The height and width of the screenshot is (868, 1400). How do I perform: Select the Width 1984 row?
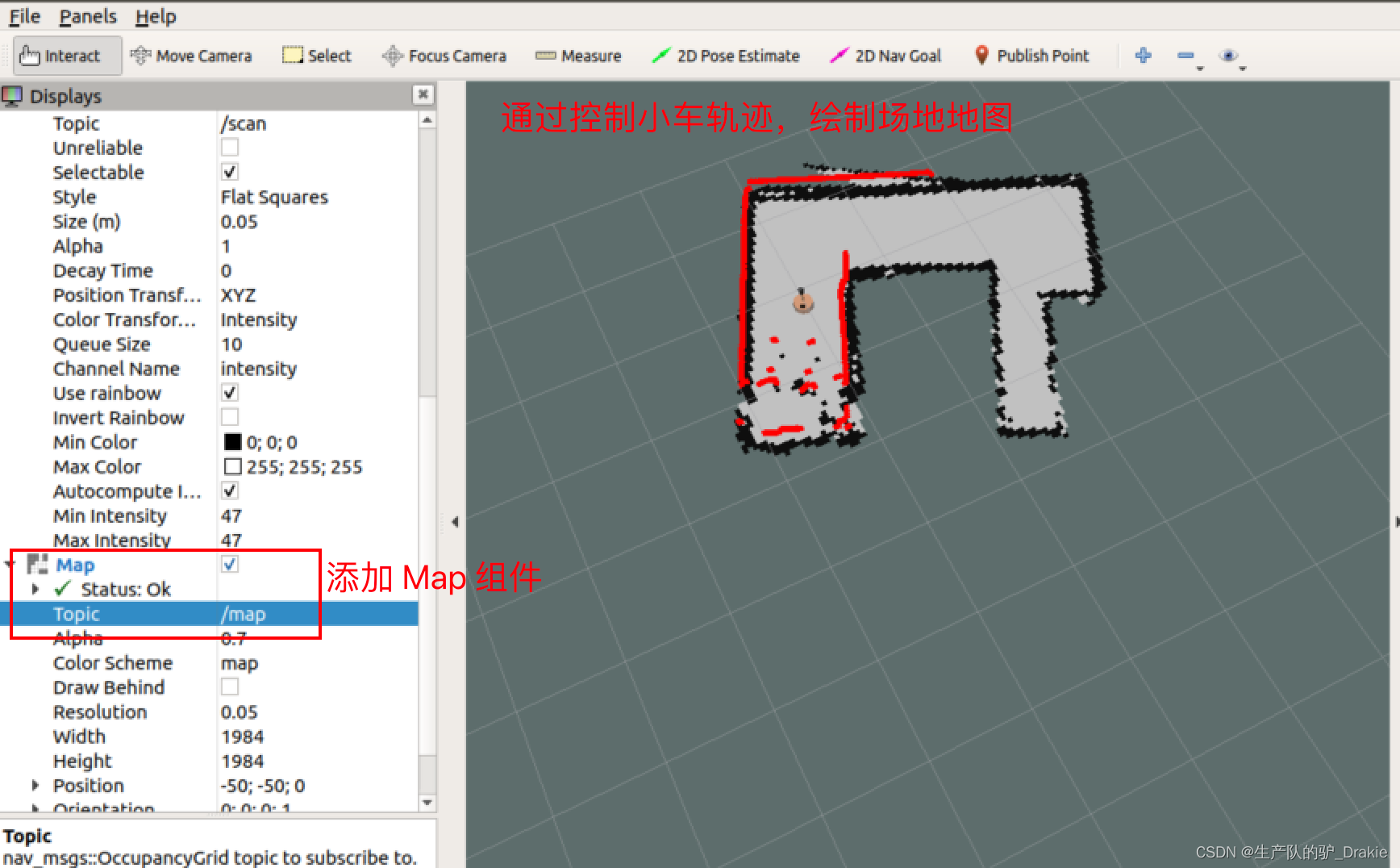pos(209,737)
